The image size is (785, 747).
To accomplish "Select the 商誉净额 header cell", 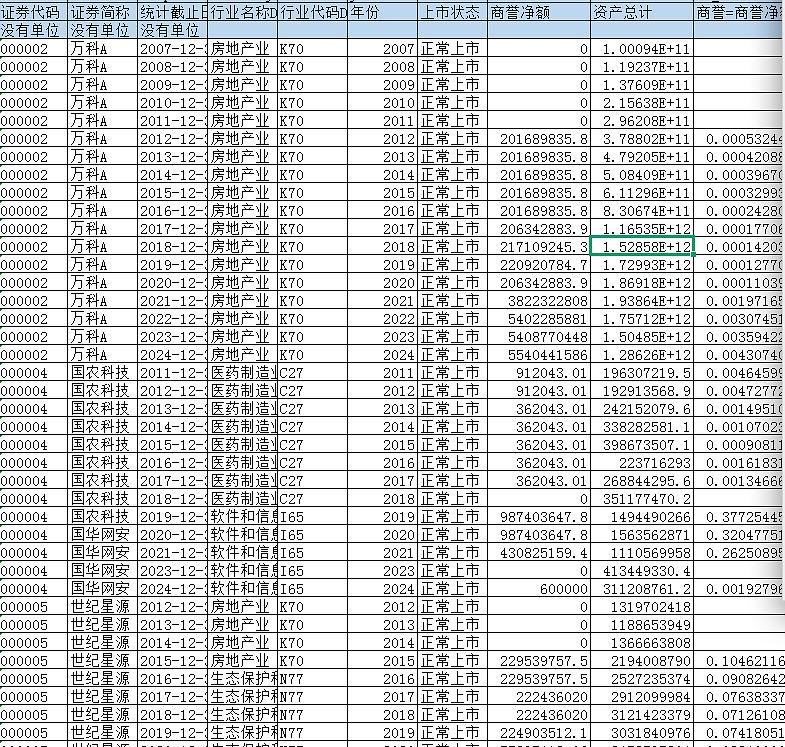I will point(539,12).
